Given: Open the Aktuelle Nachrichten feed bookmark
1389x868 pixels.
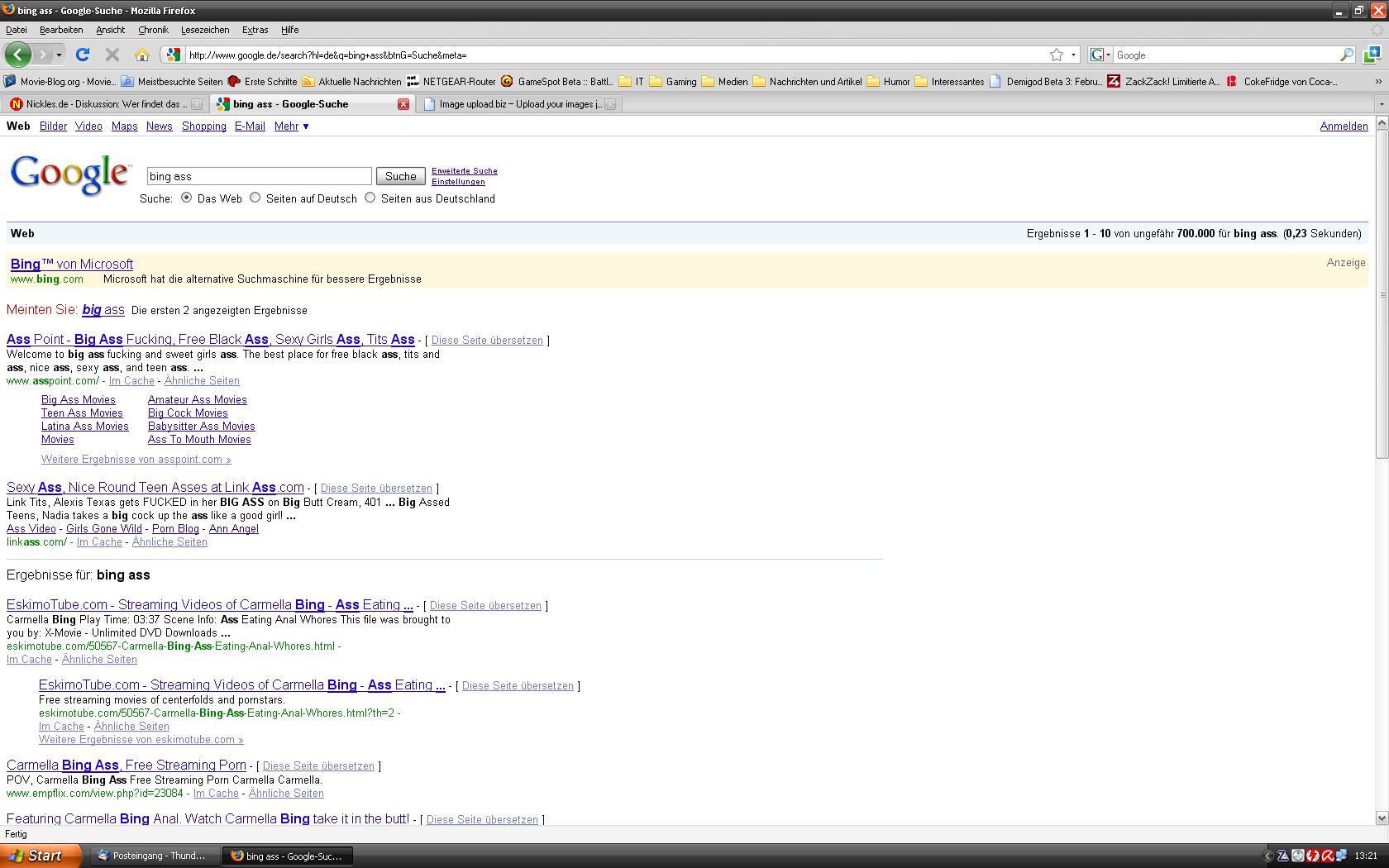Looking at the screenshot, I should [351, 81].
